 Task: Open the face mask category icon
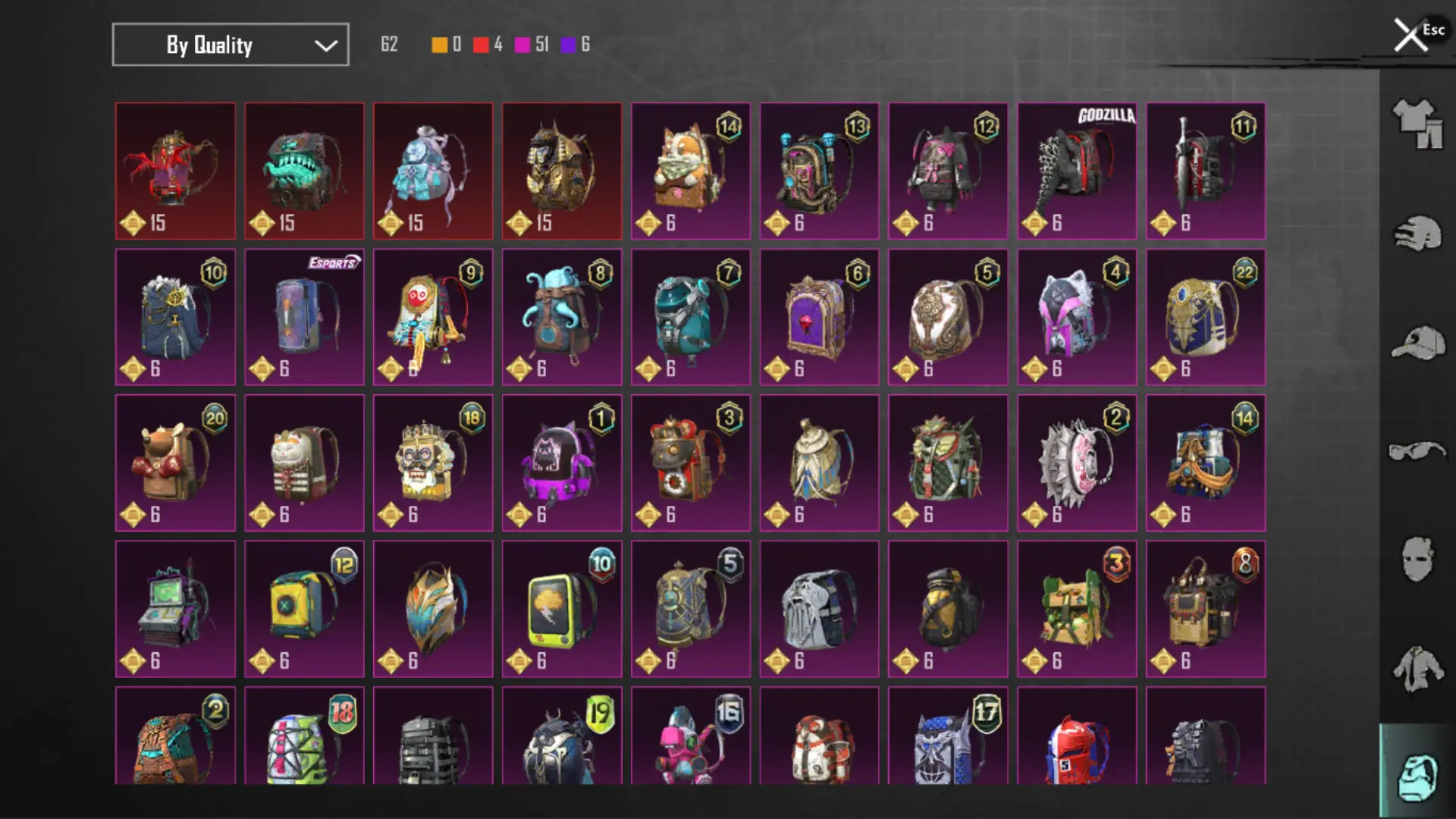tap(1417, 559)
